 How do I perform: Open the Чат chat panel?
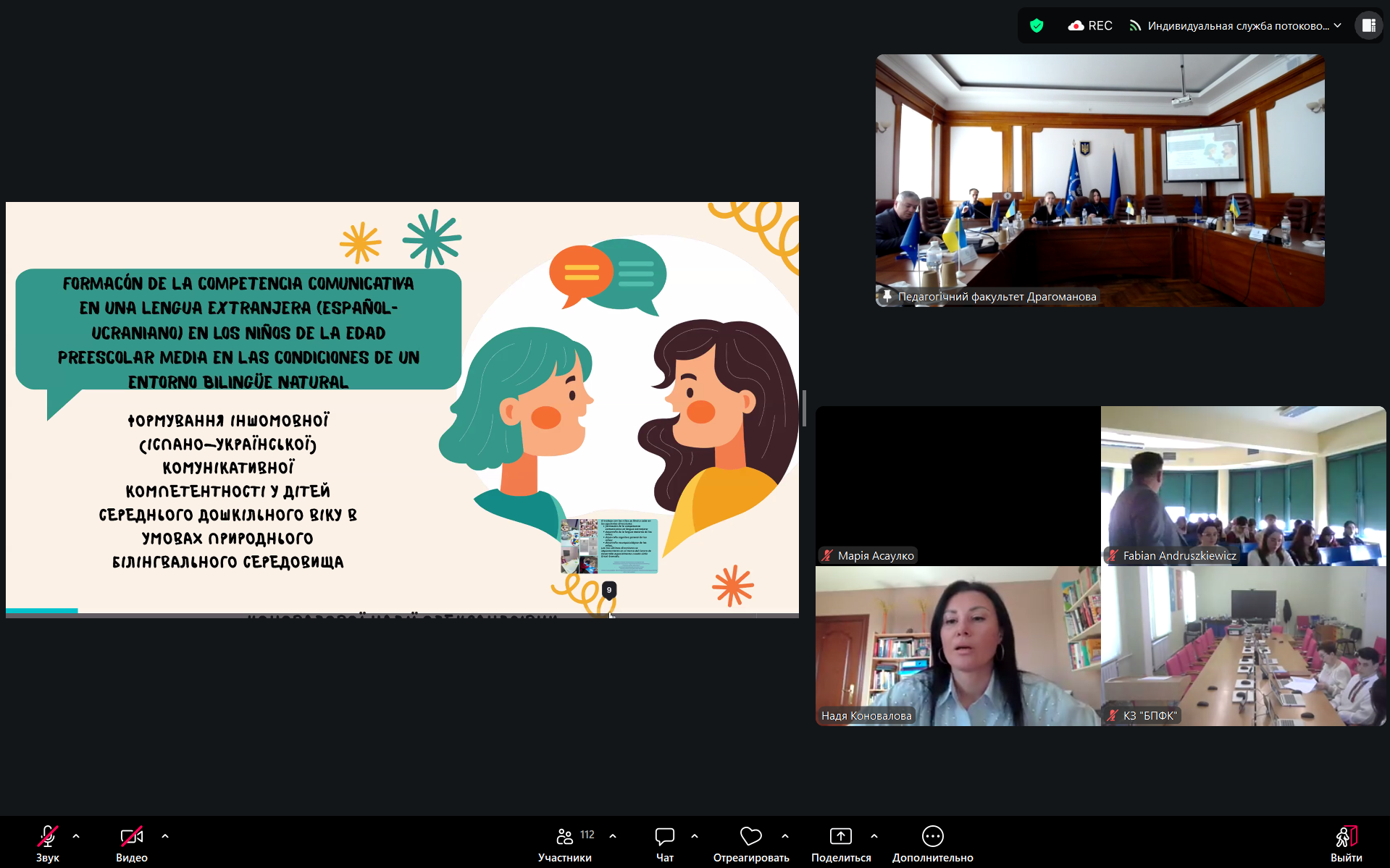(x=664, y=843)
